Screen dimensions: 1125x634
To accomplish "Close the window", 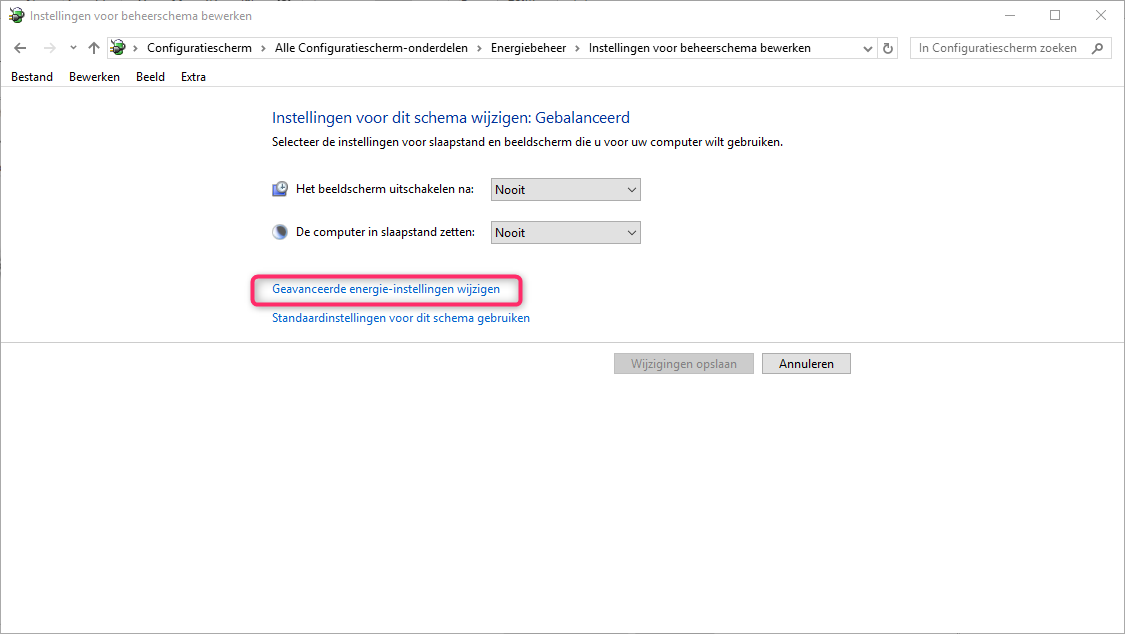I will click(x=1101, y=15).
